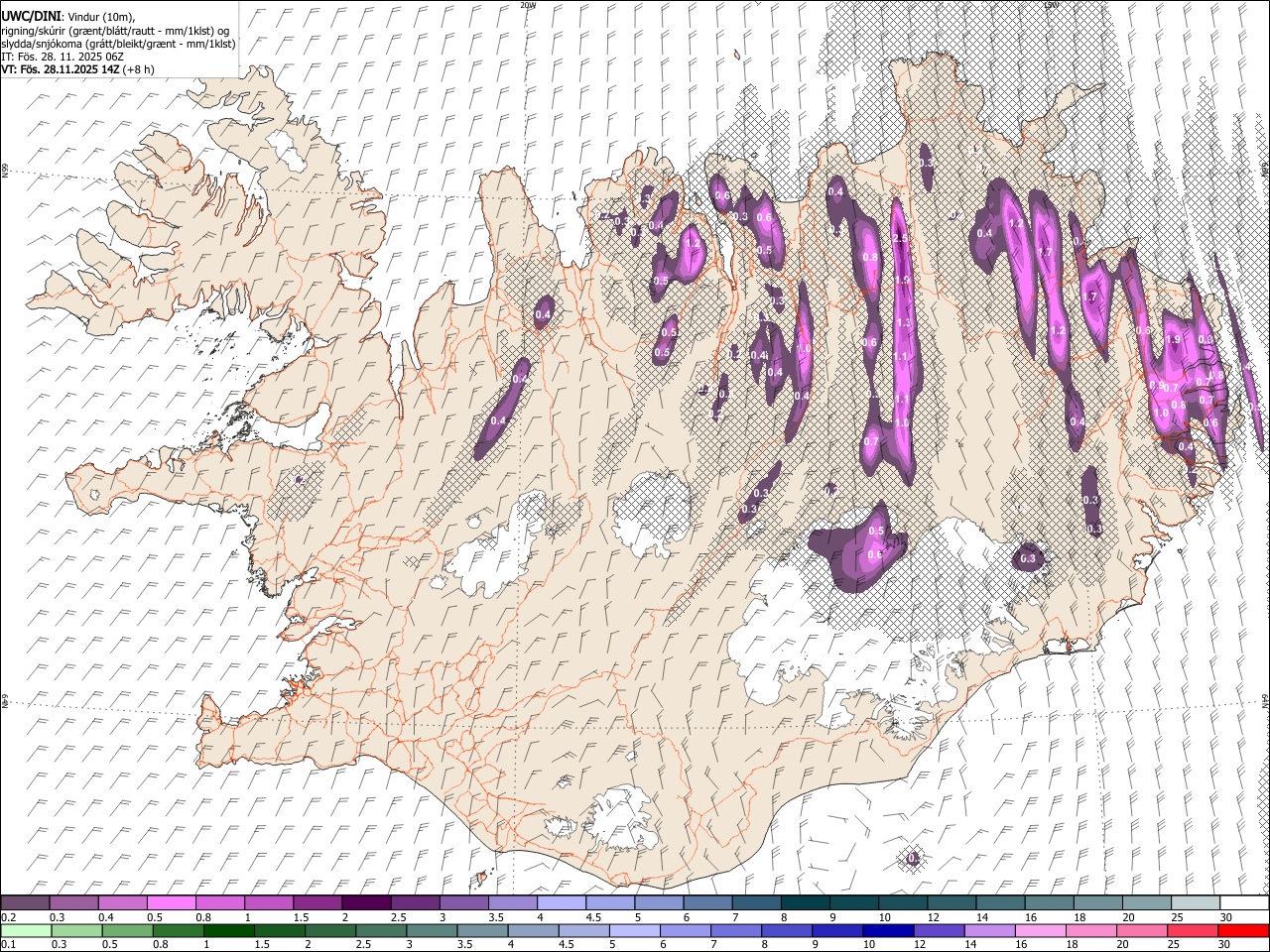Click the 2.5 snowfall value on the map
This screenshot has width=1270, height=952.
(x=900, y=239)
